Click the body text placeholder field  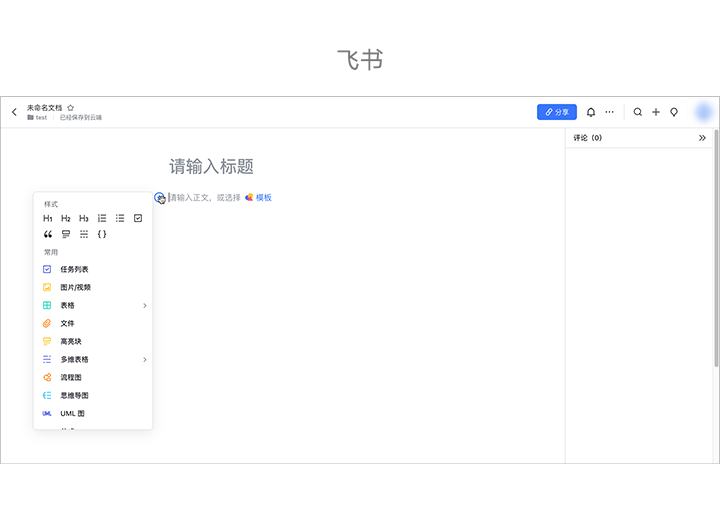[x=204, y=197]
